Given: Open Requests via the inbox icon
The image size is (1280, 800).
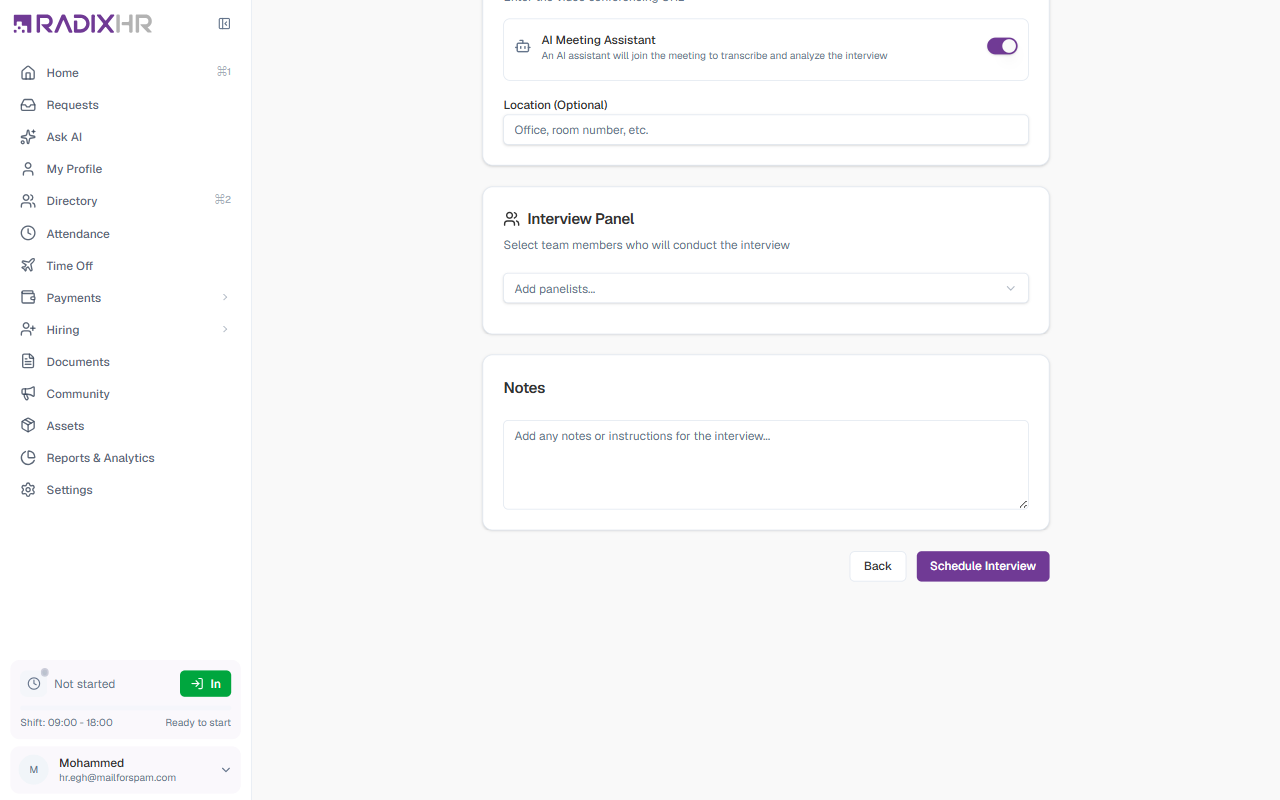Looking at the screenshot, I should pyautogui.click(x=28, y=105).
